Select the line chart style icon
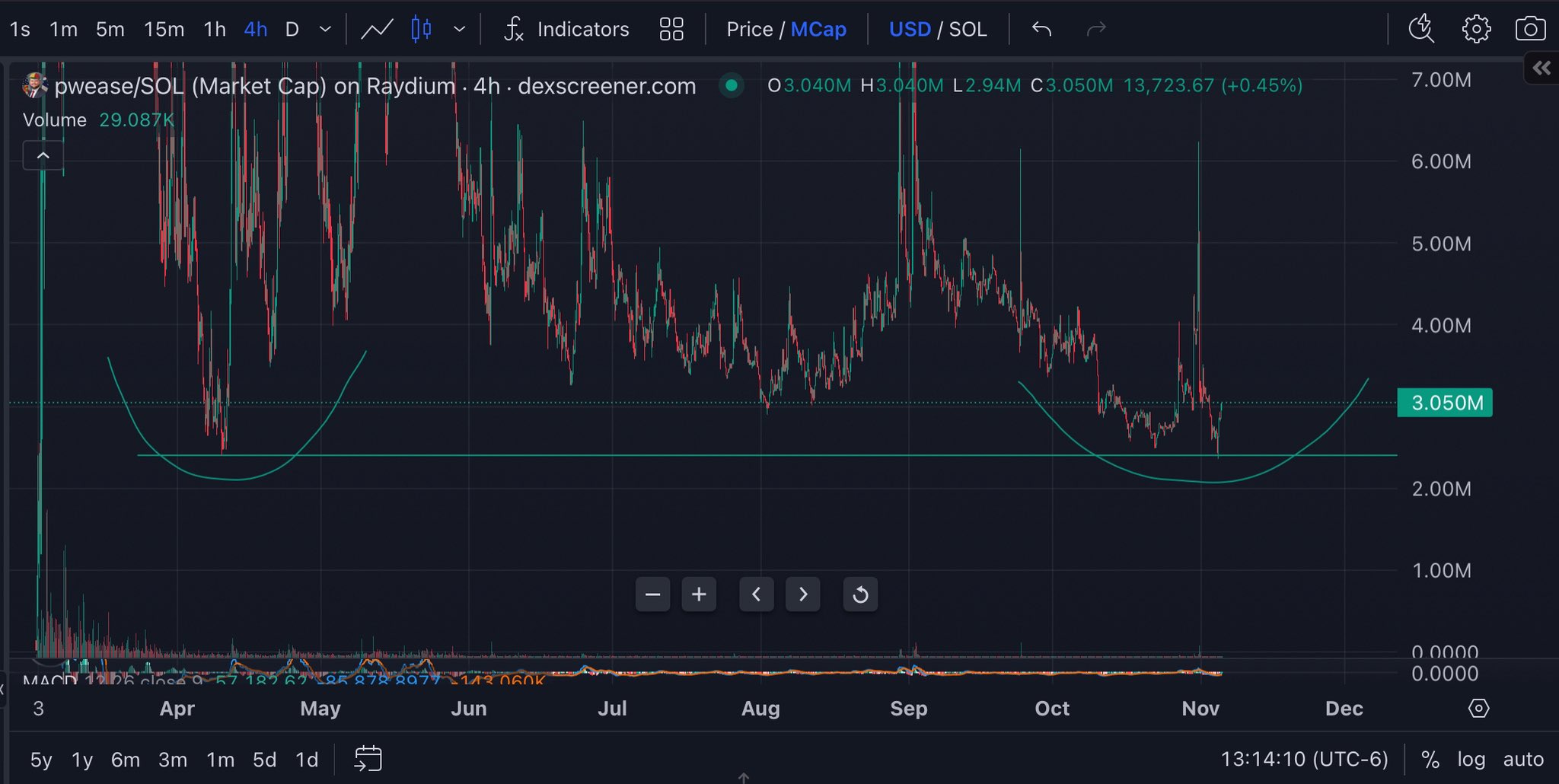This screenshot has height=784, width=1559. [x=377, y=30]
